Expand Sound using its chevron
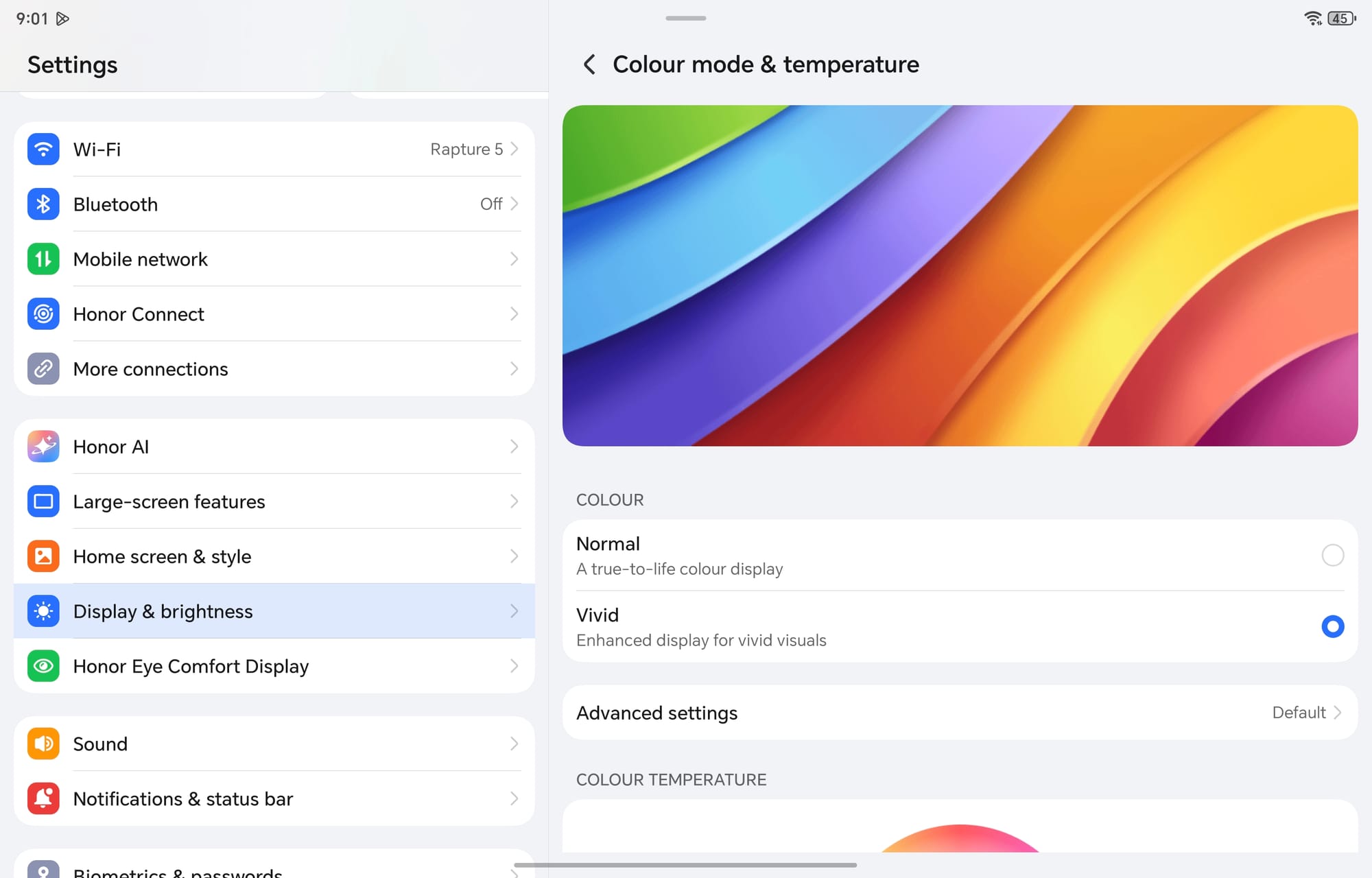The height and width of the screenshot is (878, 1372). 514,744
